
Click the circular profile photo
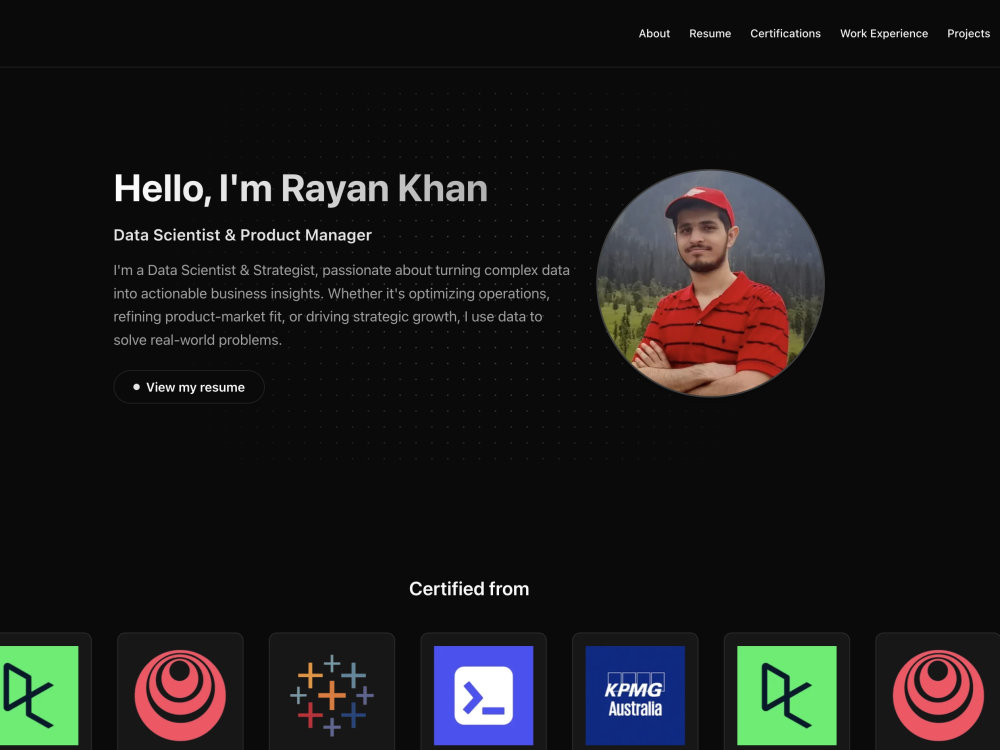point(710,283)
